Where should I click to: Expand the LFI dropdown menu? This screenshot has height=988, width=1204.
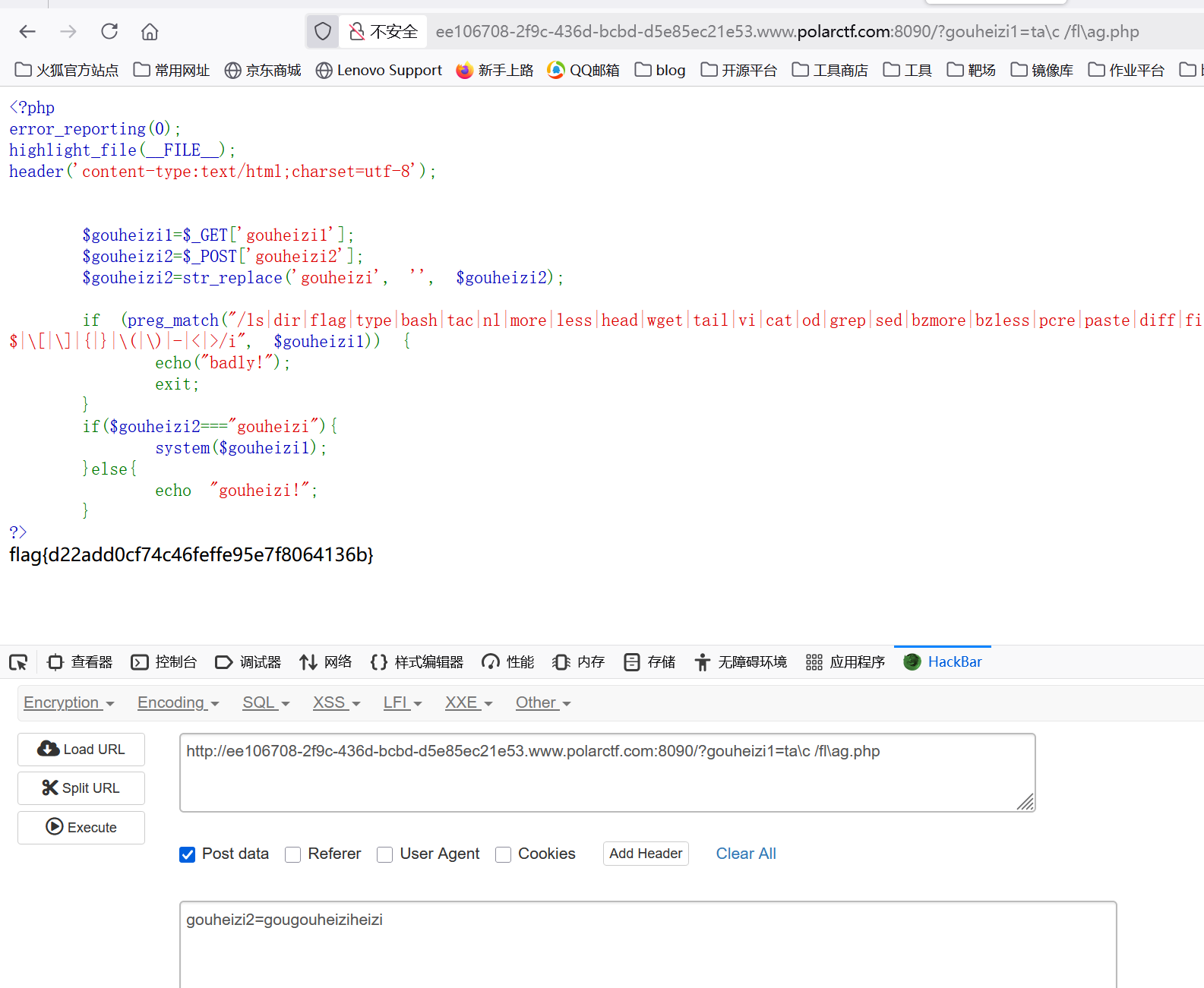[403, 702]
